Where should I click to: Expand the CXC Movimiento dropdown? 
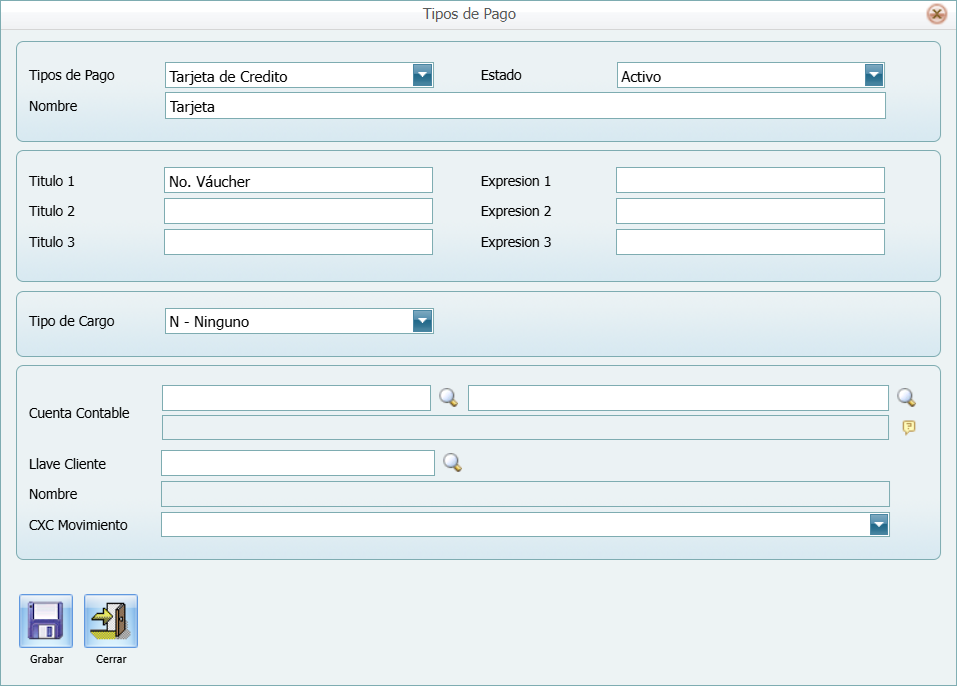coord(878,525)
